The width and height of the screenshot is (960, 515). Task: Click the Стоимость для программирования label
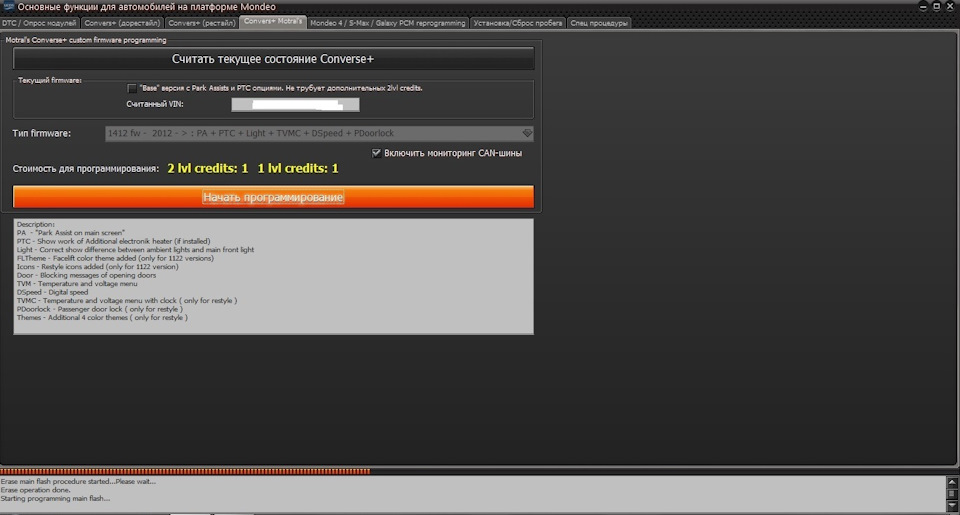tap(86, 169)
